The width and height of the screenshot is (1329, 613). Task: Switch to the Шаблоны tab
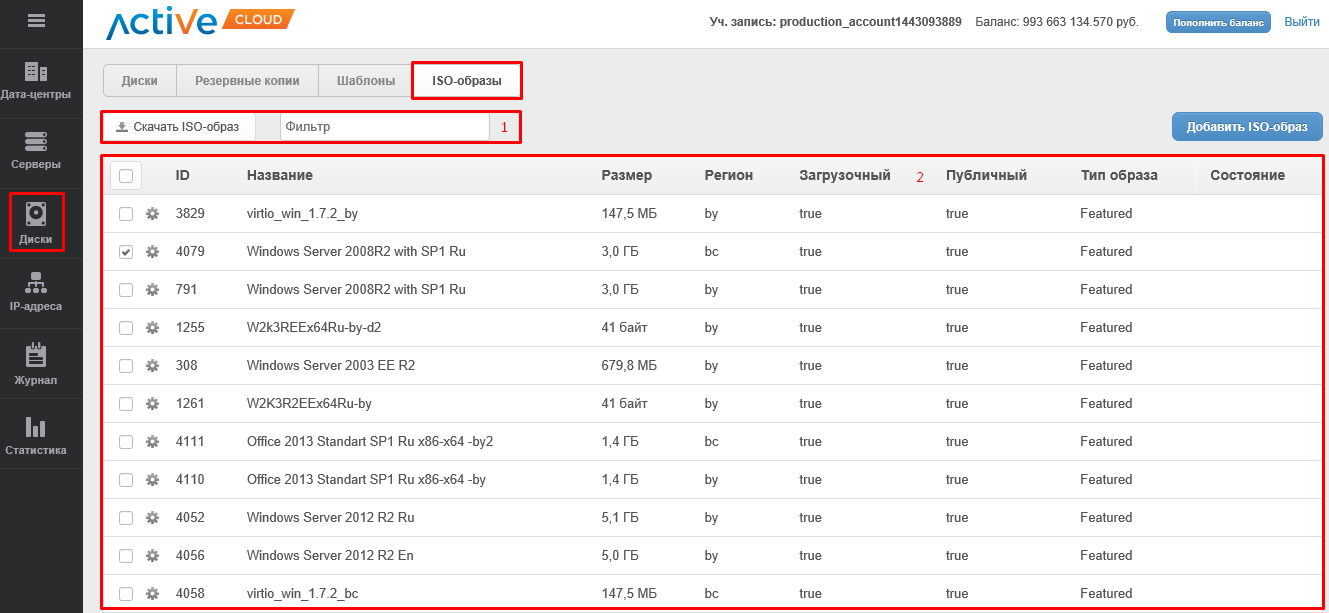point(365,81)
